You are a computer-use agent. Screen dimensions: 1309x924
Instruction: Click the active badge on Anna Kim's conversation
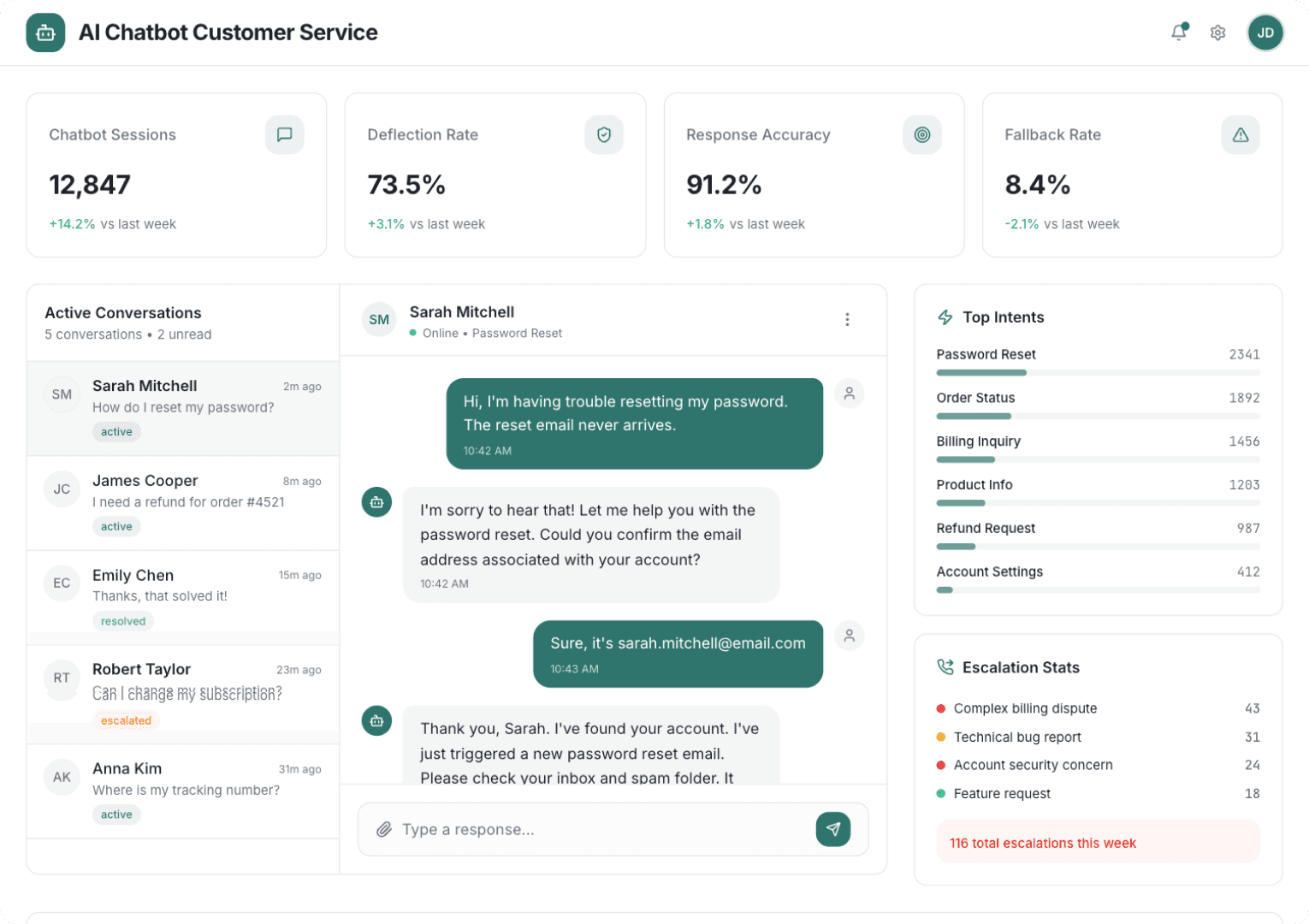coord(116,814)
